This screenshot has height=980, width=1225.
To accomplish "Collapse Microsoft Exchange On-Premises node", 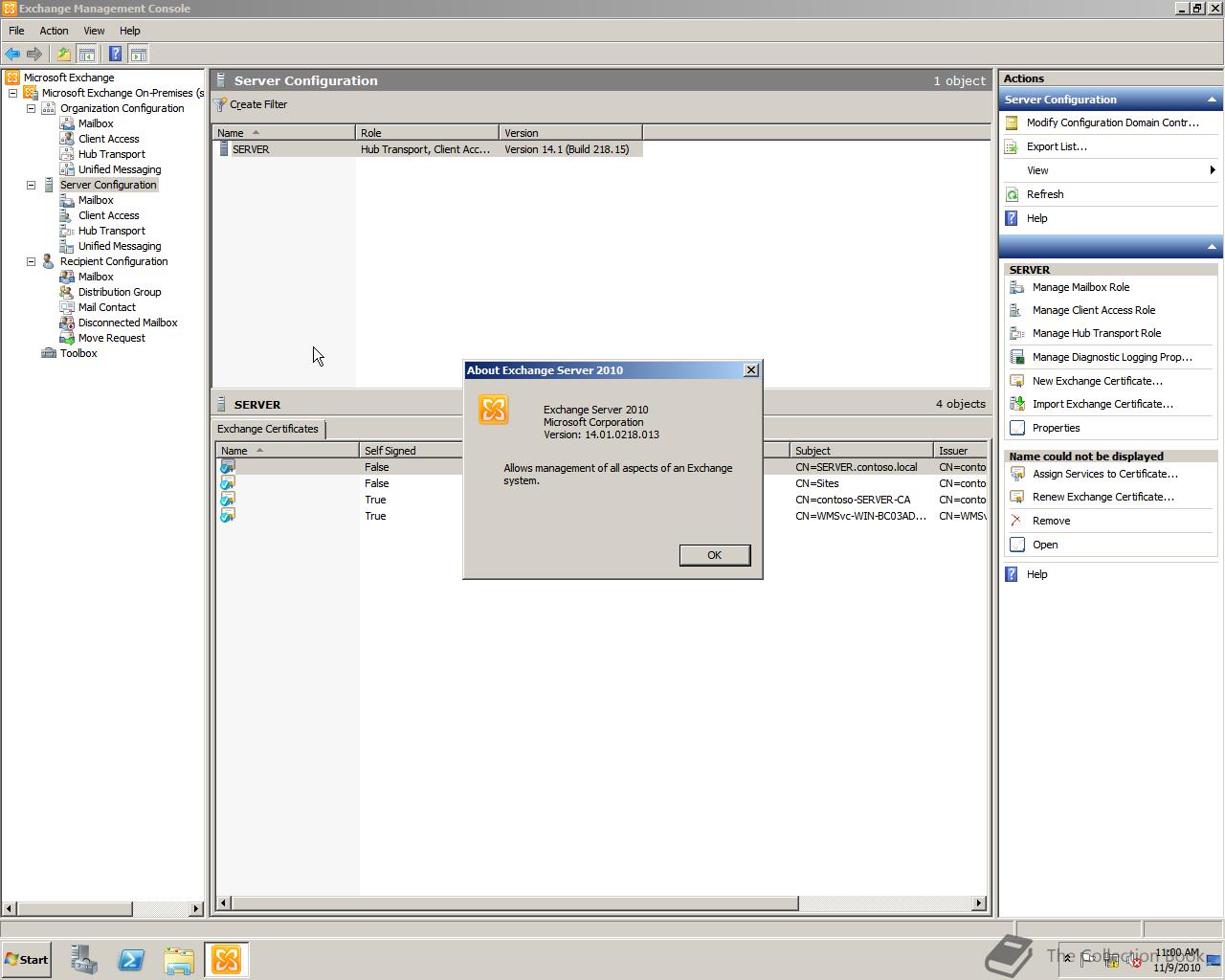I will pos(12,93).
